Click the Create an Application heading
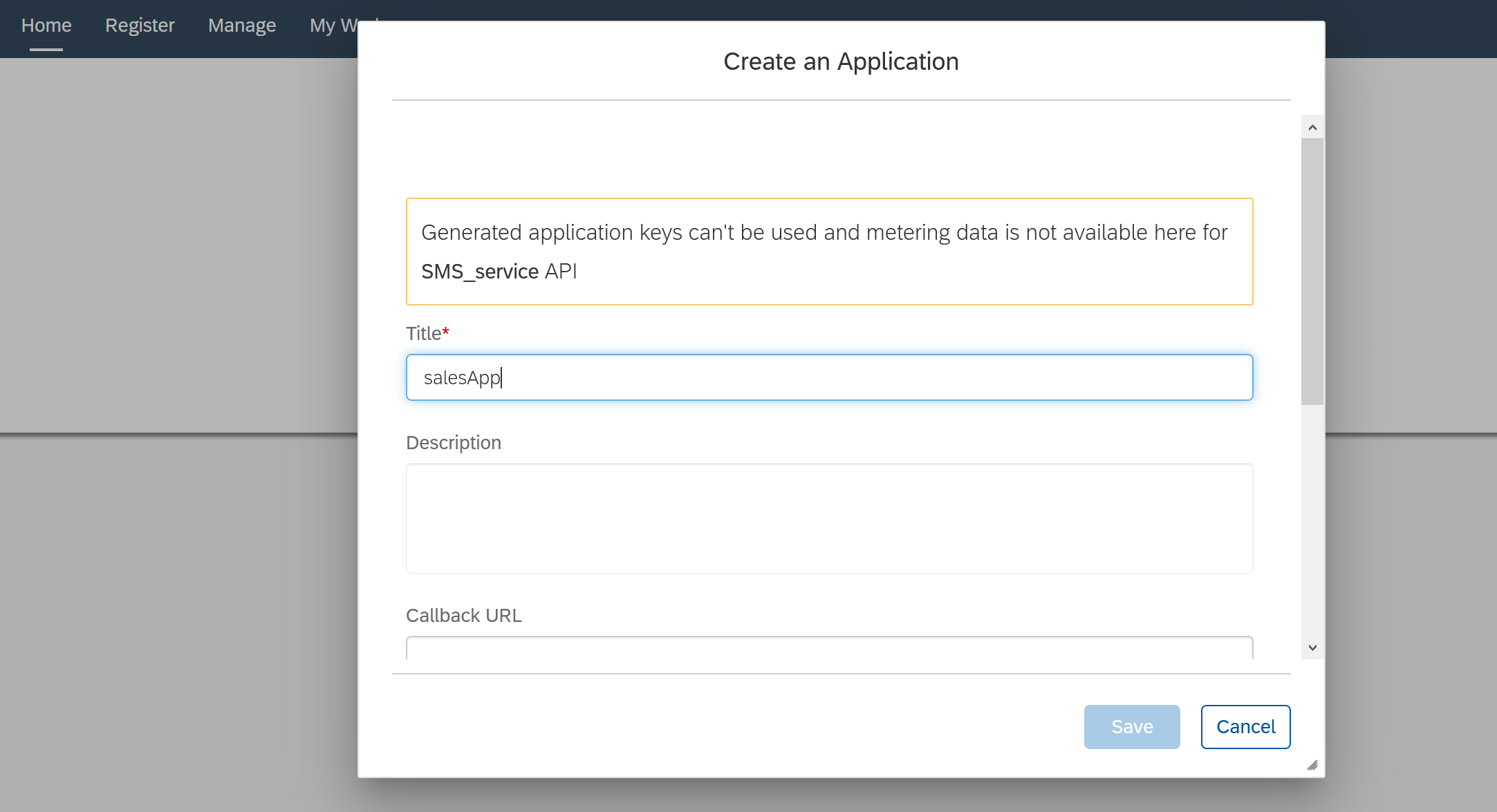Viewport: 1497px width, 812px height. pos(841,62)
